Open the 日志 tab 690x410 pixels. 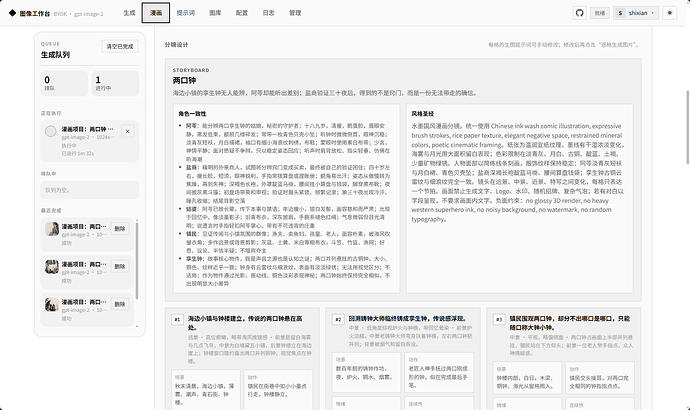[x=268, y=13]
